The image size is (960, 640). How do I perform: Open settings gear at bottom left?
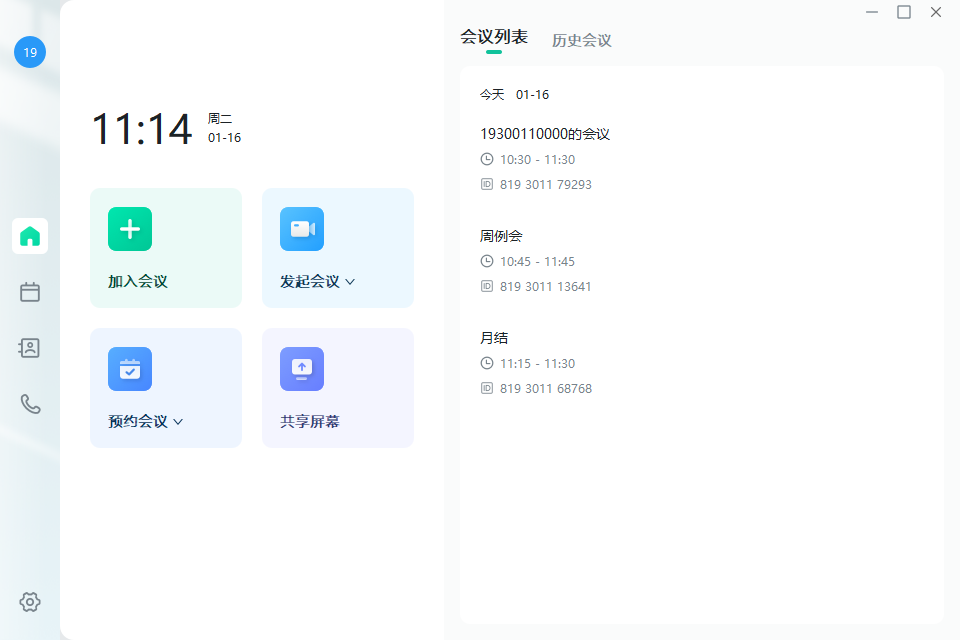tap(30, 602)
